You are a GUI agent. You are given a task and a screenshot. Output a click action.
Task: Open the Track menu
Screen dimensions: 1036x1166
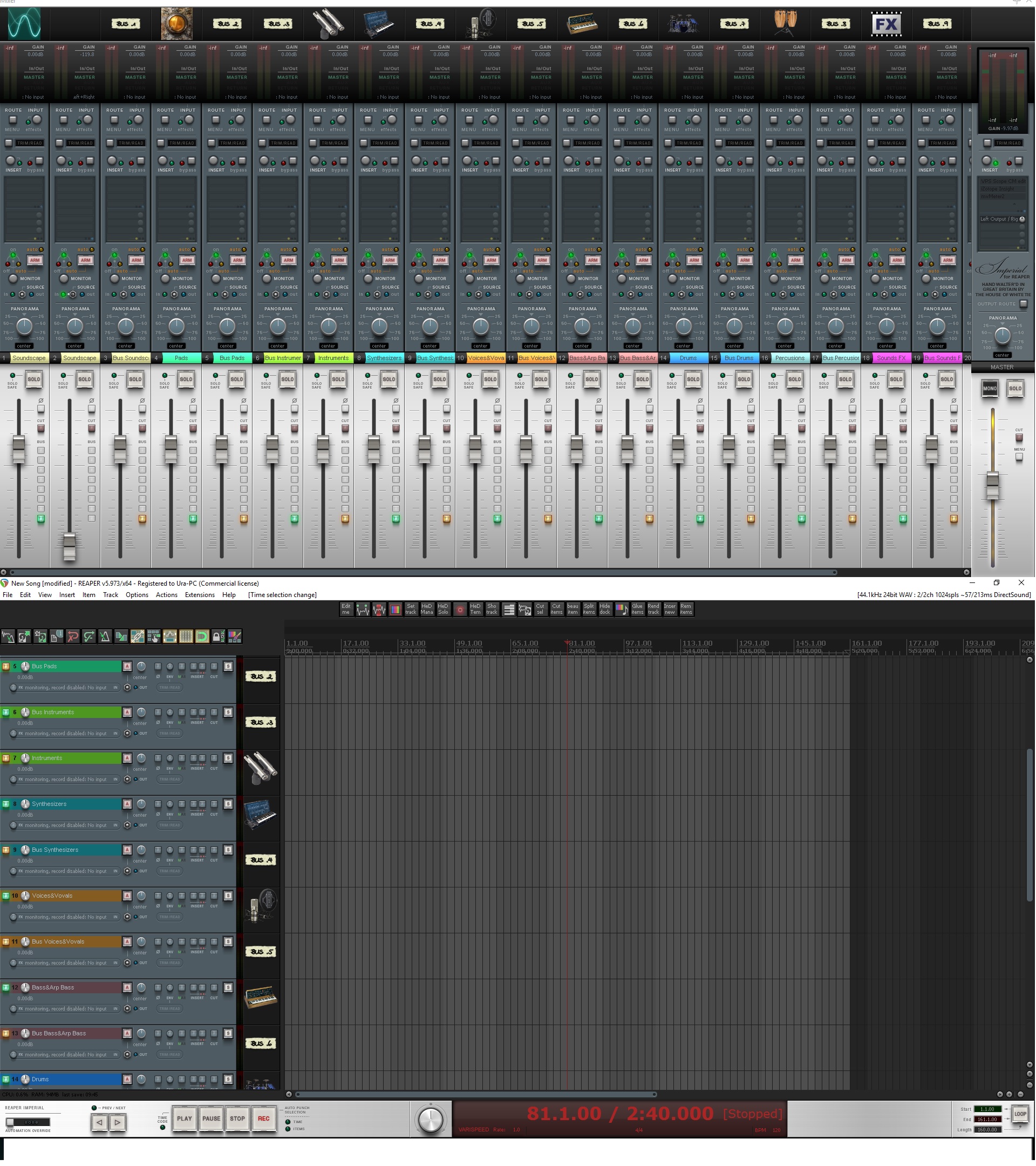click(110, 595)
